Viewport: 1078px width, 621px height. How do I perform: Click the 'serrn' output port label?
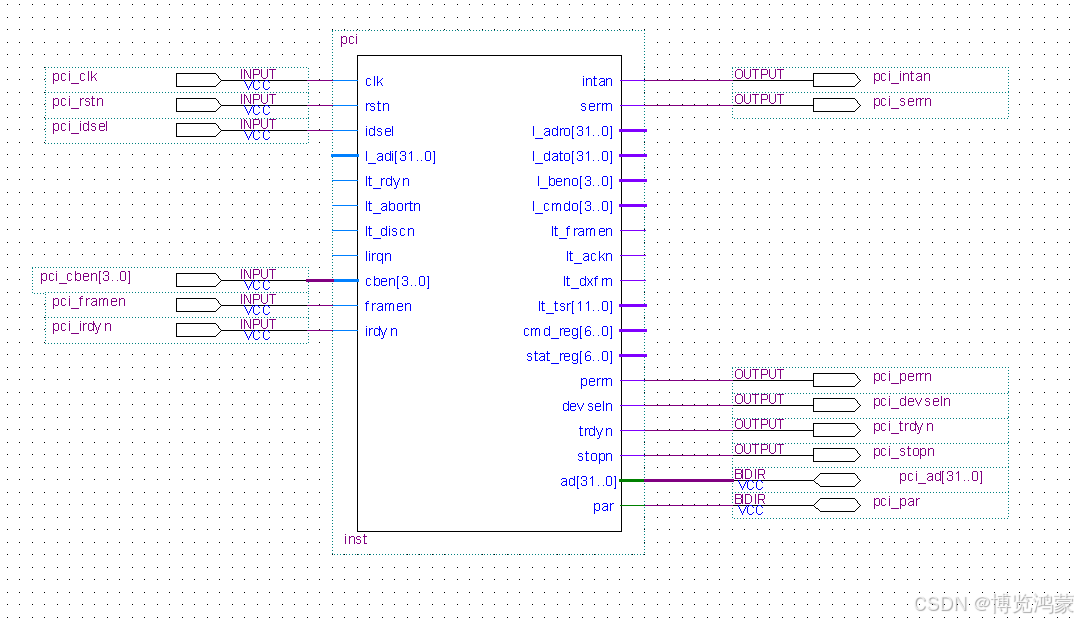tap(596, 106)
